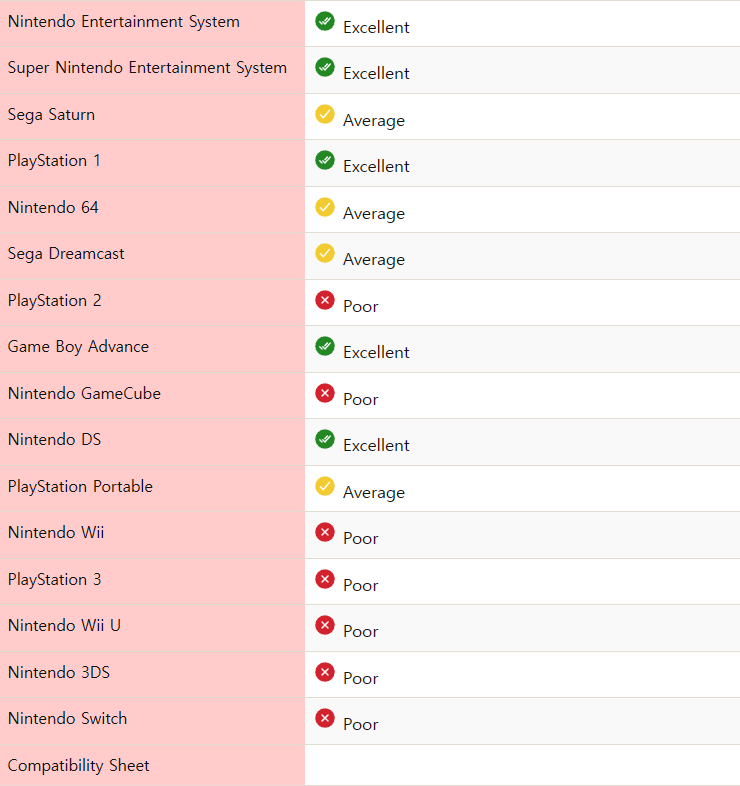
Task: Select the PlayStation Portable label
Action: pos(80,487)
